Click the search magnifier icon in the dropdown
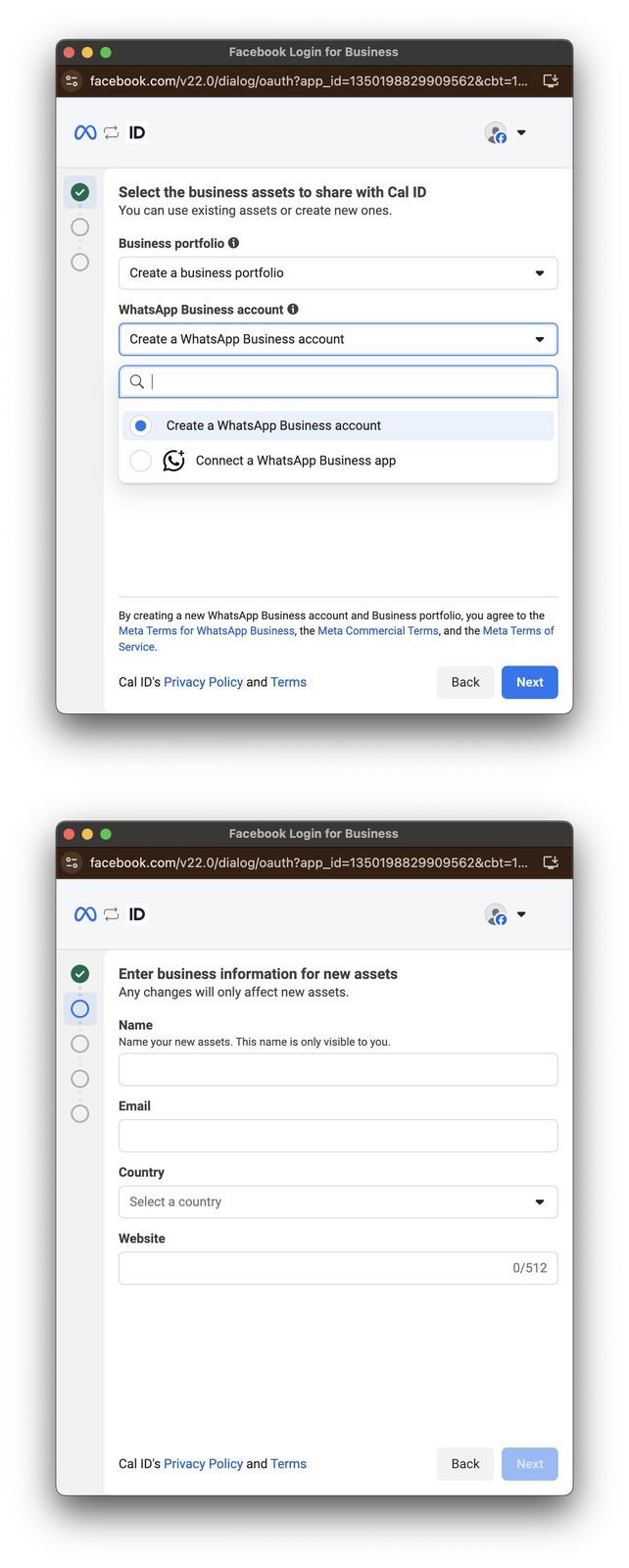The image size is (629, 1568). (137, 382)
